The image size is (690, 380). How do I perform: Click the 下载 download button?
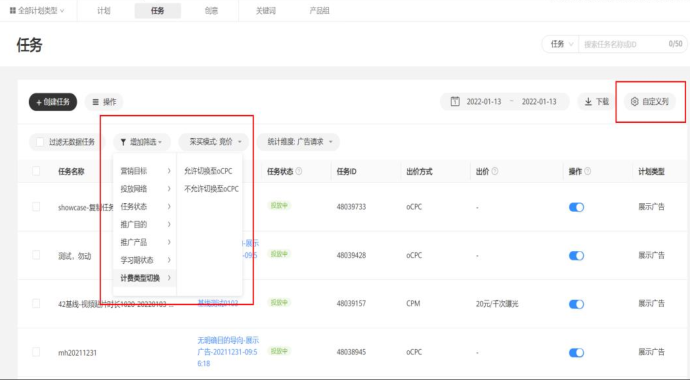[597, 102]
